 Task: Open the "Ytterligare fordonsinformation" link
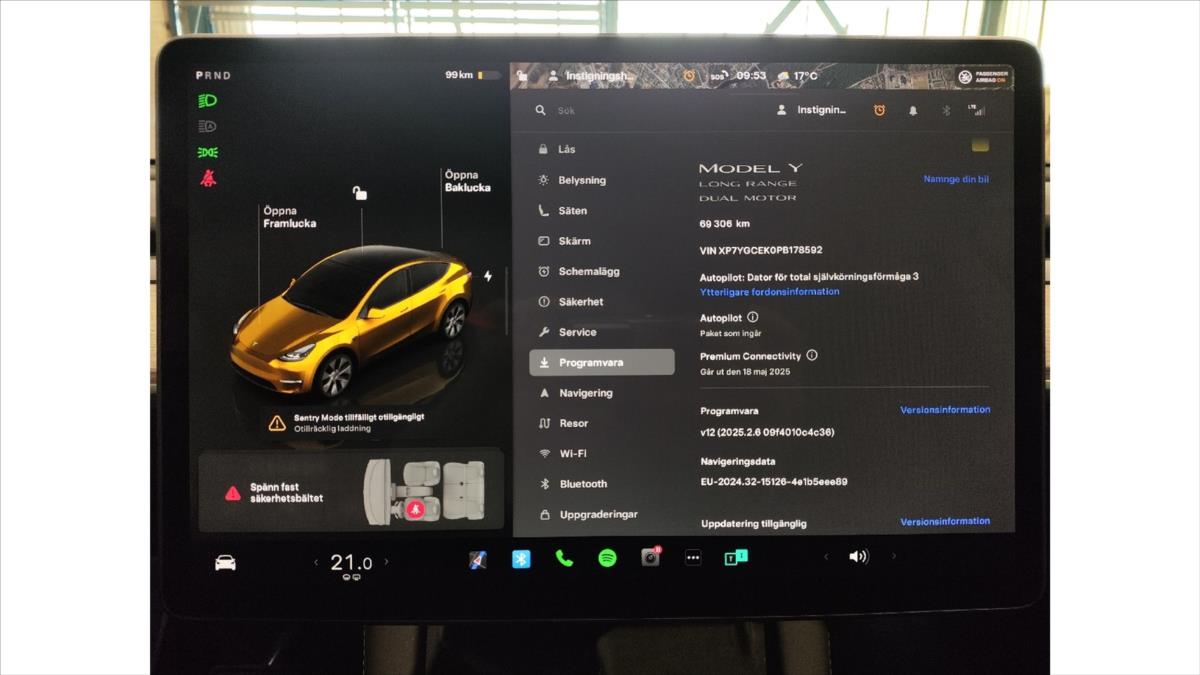point(770,292)
